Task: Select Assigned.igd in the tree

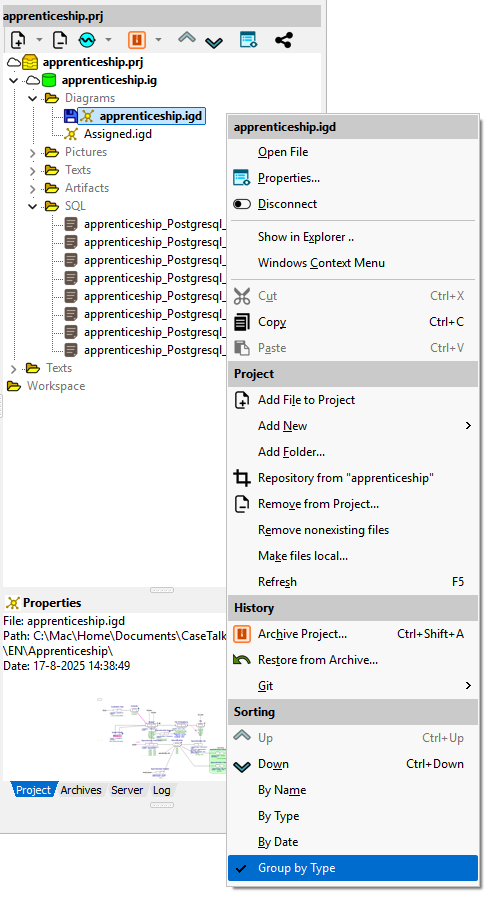Action: pyautogui.click(x=118, y=134)
